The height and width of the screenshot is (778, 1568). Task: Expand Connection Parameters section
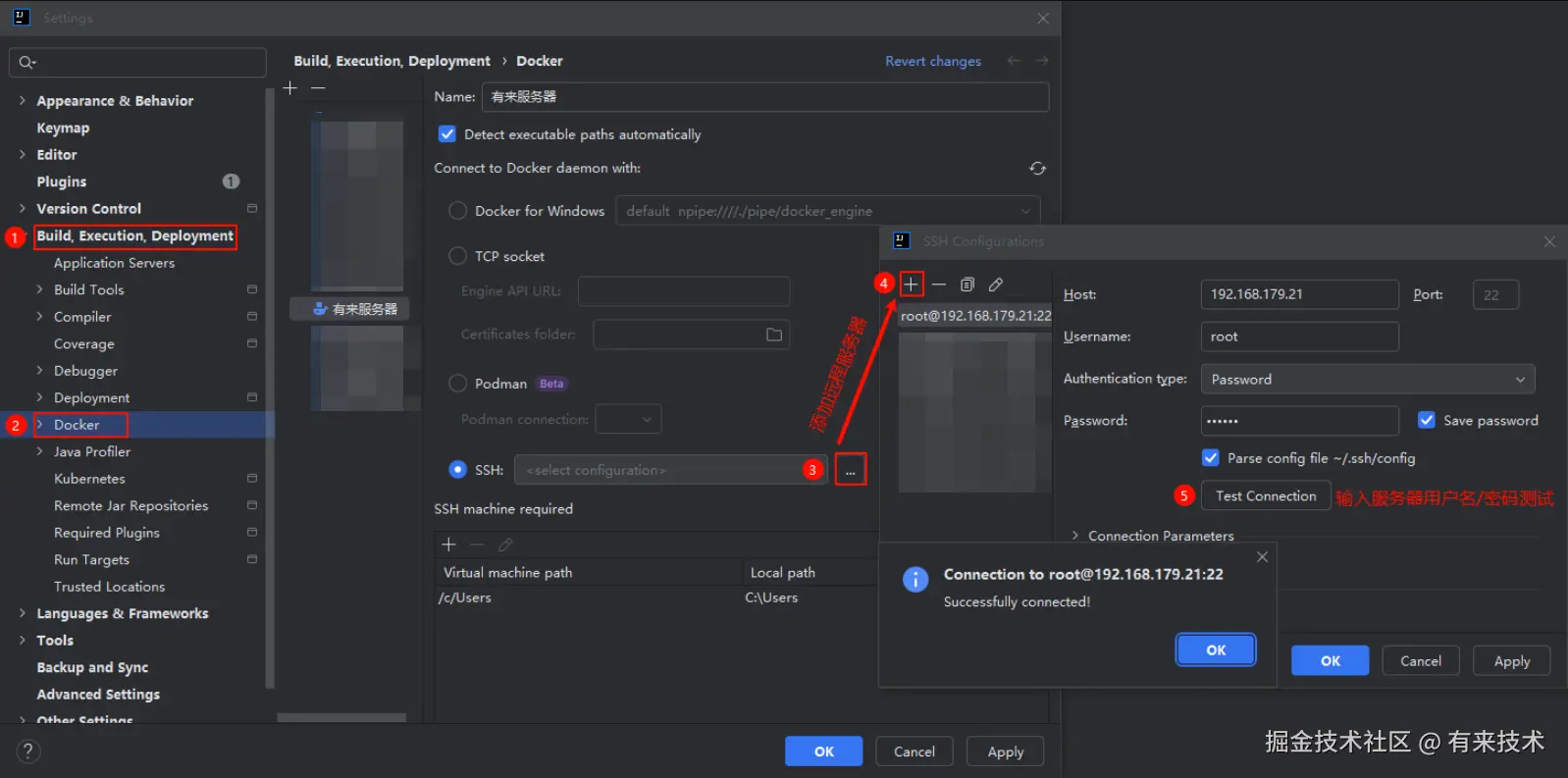1075,536
